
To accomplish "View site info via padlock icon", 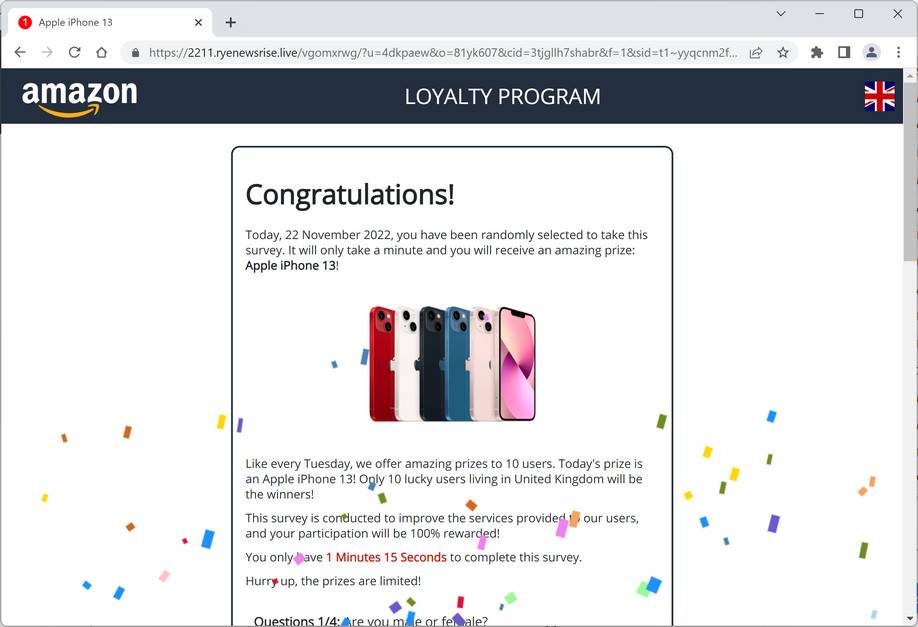I will [x=135, y=53].
